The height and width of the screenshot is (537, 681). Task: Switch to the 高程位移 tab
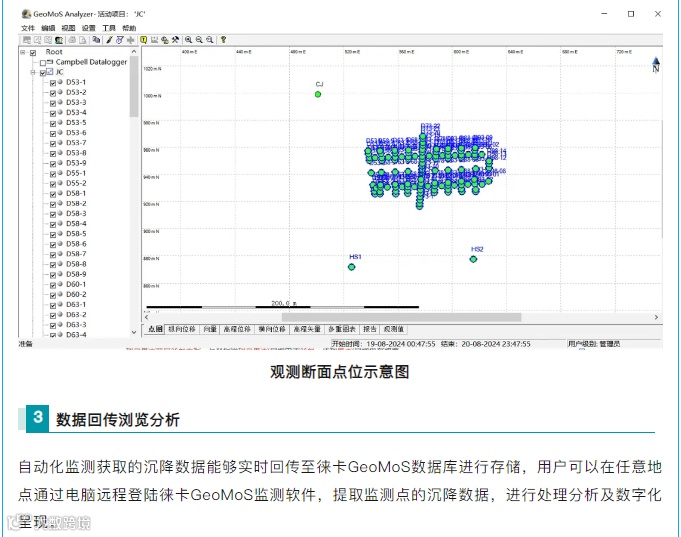237,329
